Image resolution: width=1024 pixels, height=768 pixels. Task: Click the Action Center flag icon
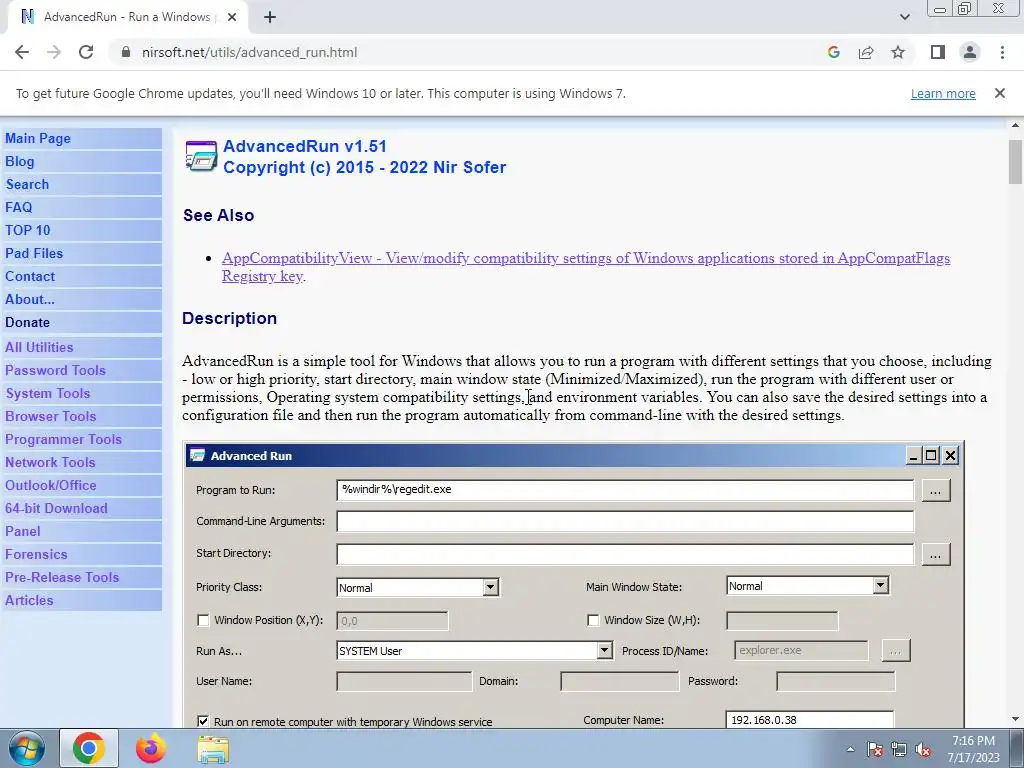pos(874,750)
